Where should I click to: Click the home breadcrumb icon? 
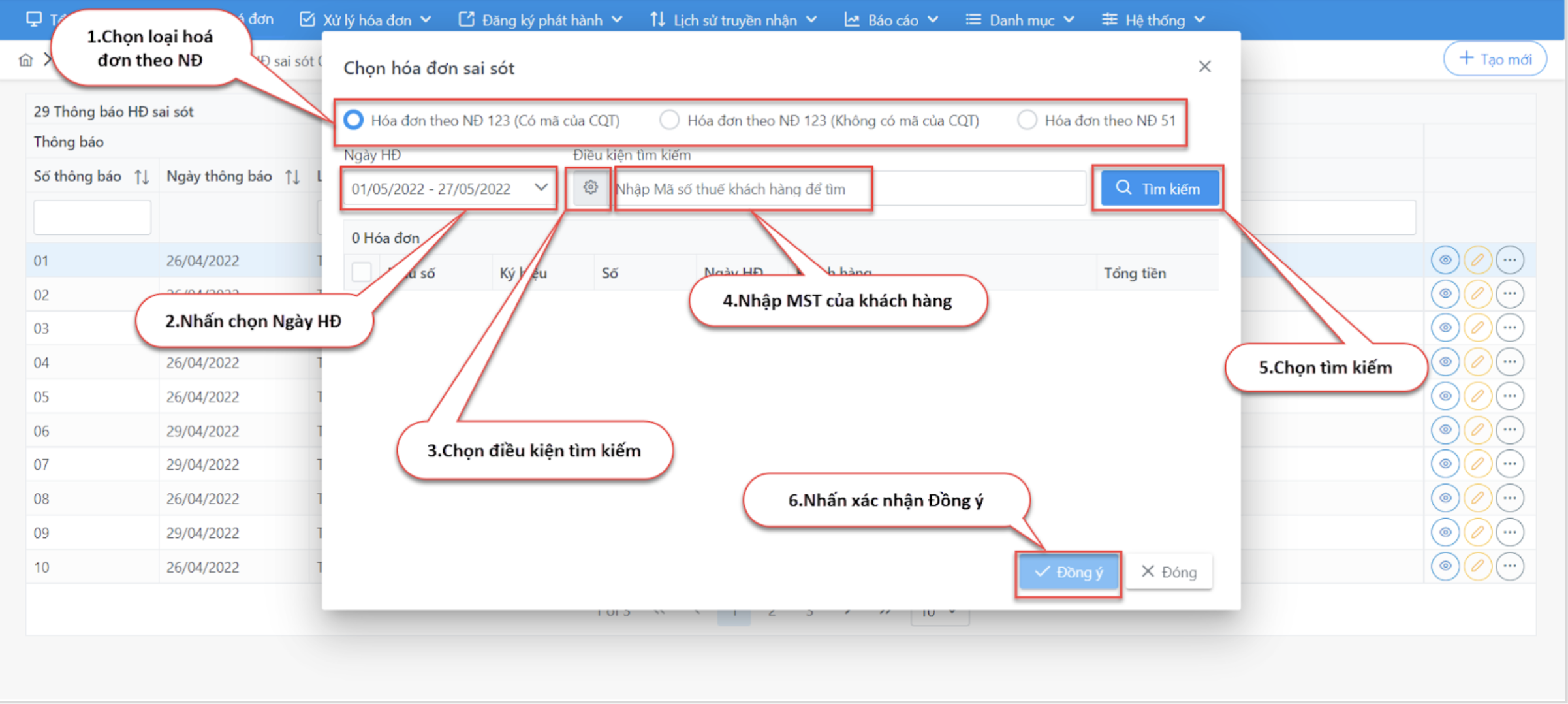(x=25, y=60)
